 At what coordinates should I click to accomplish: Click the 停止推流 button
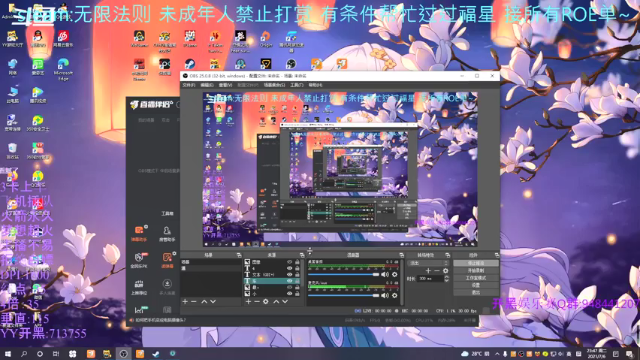(x=476, y=263)
